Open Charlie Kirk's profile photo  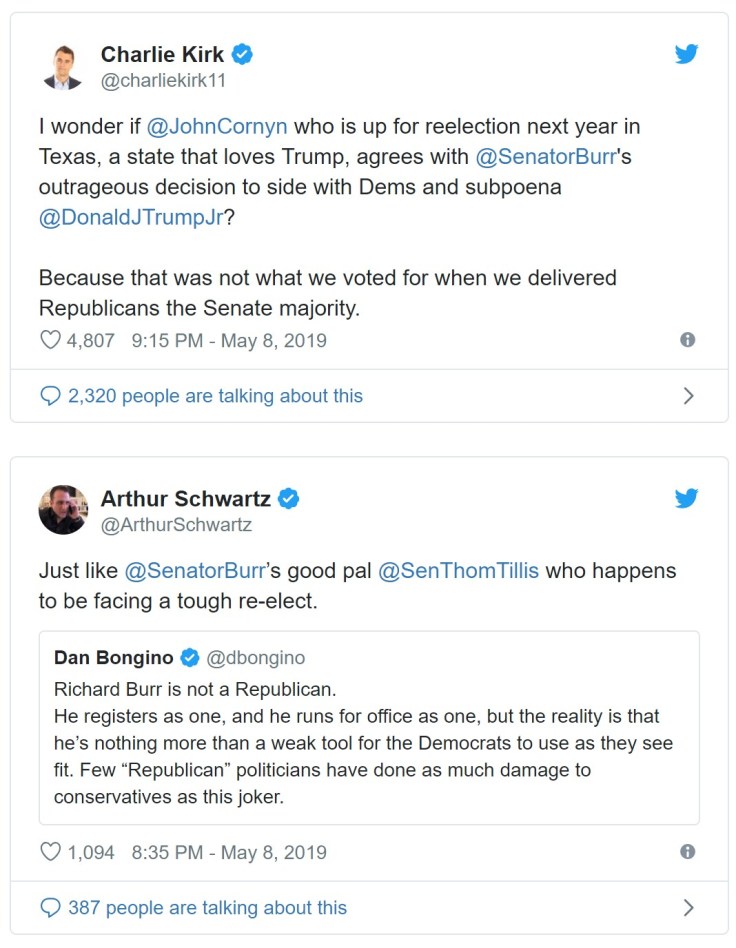63,66
